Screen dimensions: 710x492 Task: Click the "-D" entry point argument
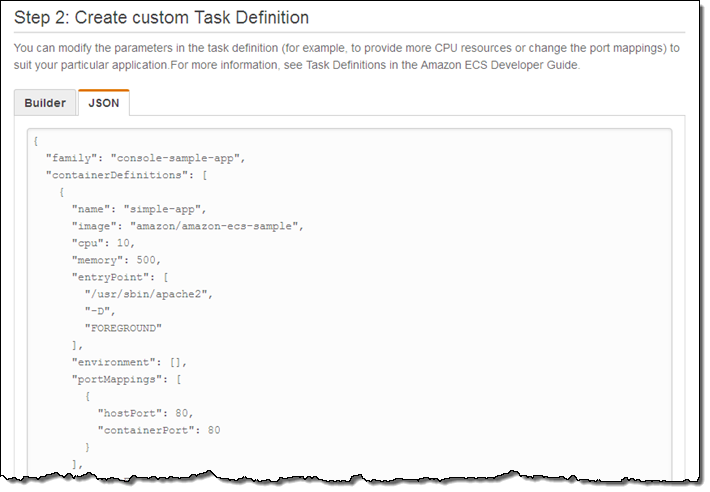99,311
